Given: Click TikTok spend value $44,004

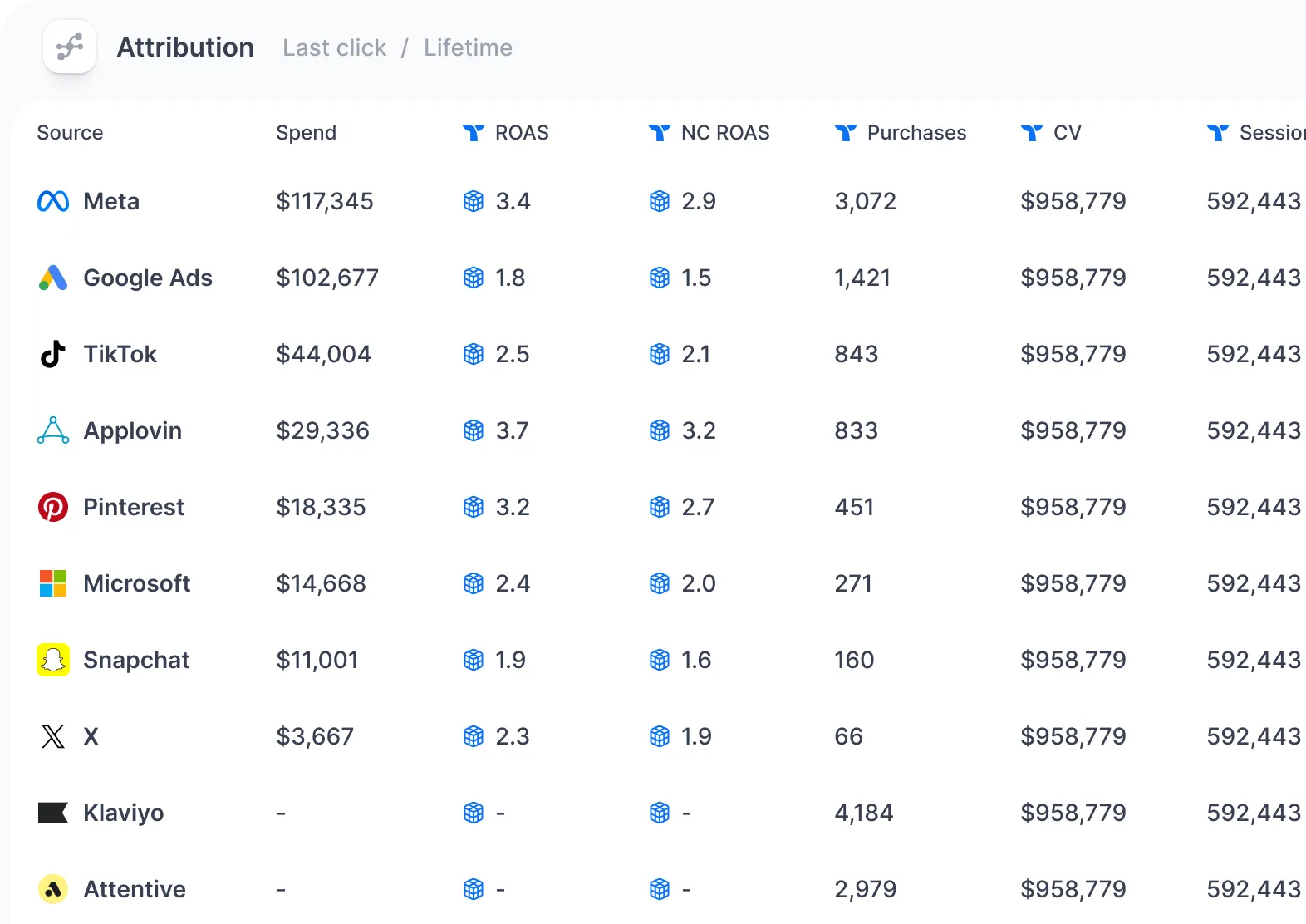Looking at the screenshot, I should pos(323,354).
